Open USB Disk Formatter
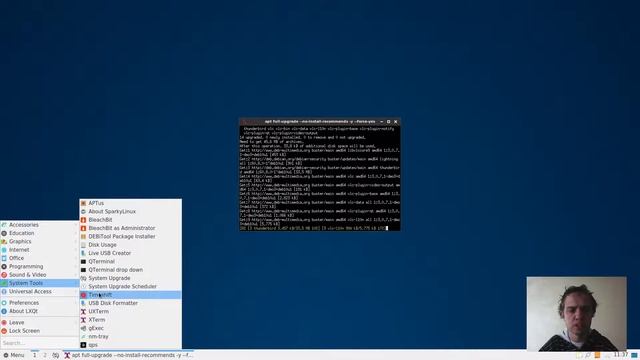640x360 pixels. click(131, 303)
